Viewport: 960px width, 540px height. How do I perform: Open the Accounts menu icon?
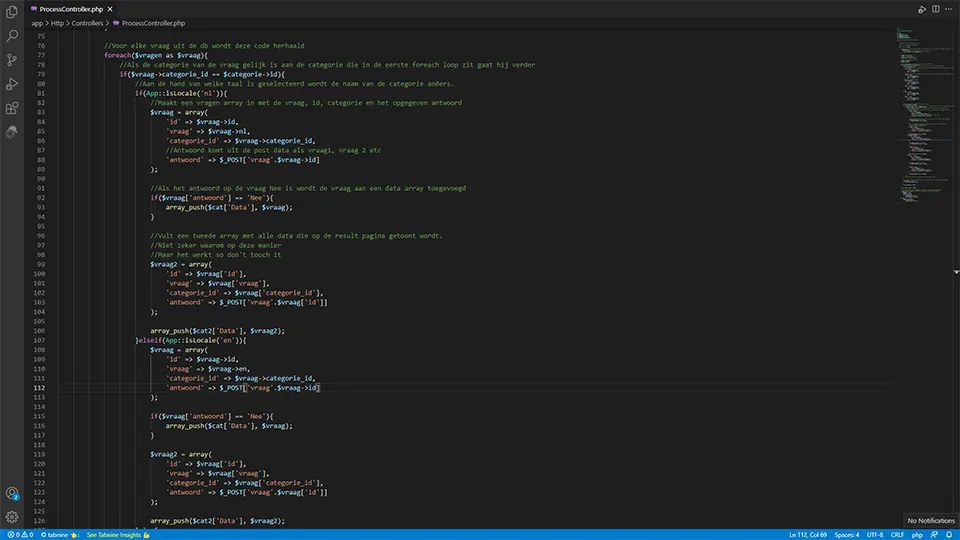pos(12,493)
